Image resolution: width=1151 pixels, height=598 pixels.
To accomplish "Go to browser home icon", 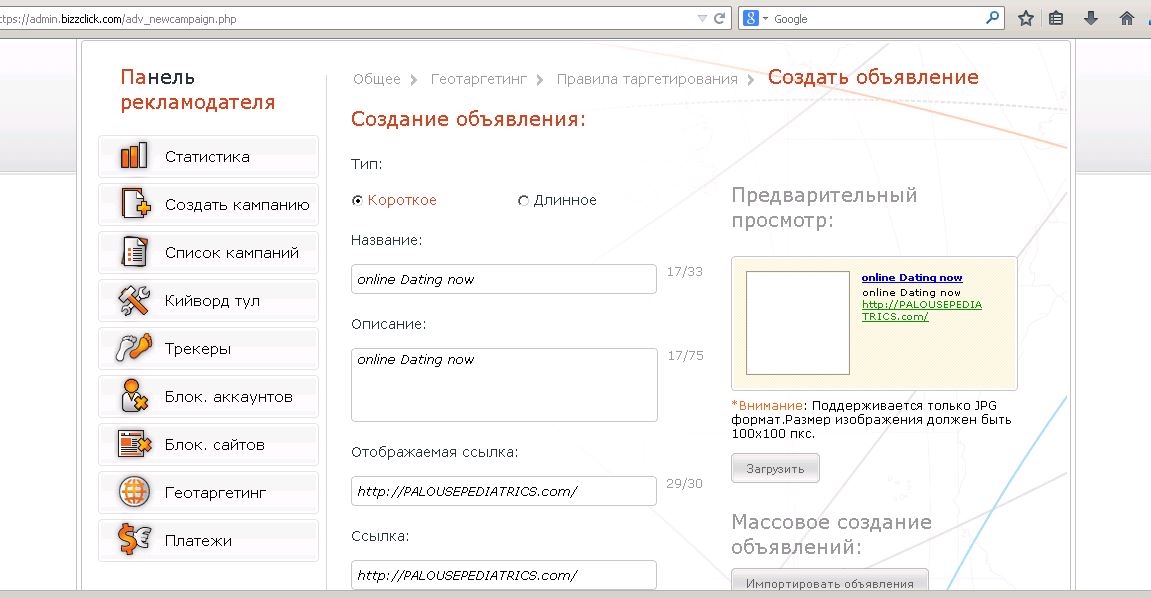I will coord(1127,18).
